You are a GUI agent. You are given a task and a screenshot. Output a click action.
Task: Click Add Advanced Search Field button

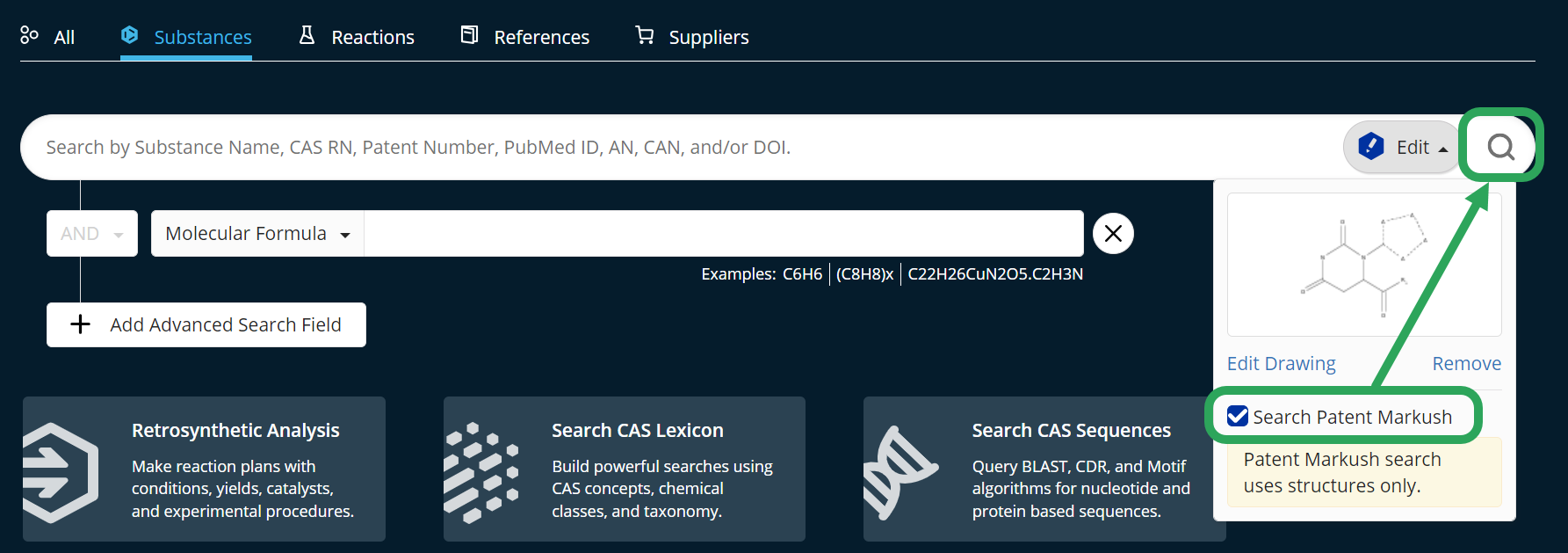(x=206, y=324)
